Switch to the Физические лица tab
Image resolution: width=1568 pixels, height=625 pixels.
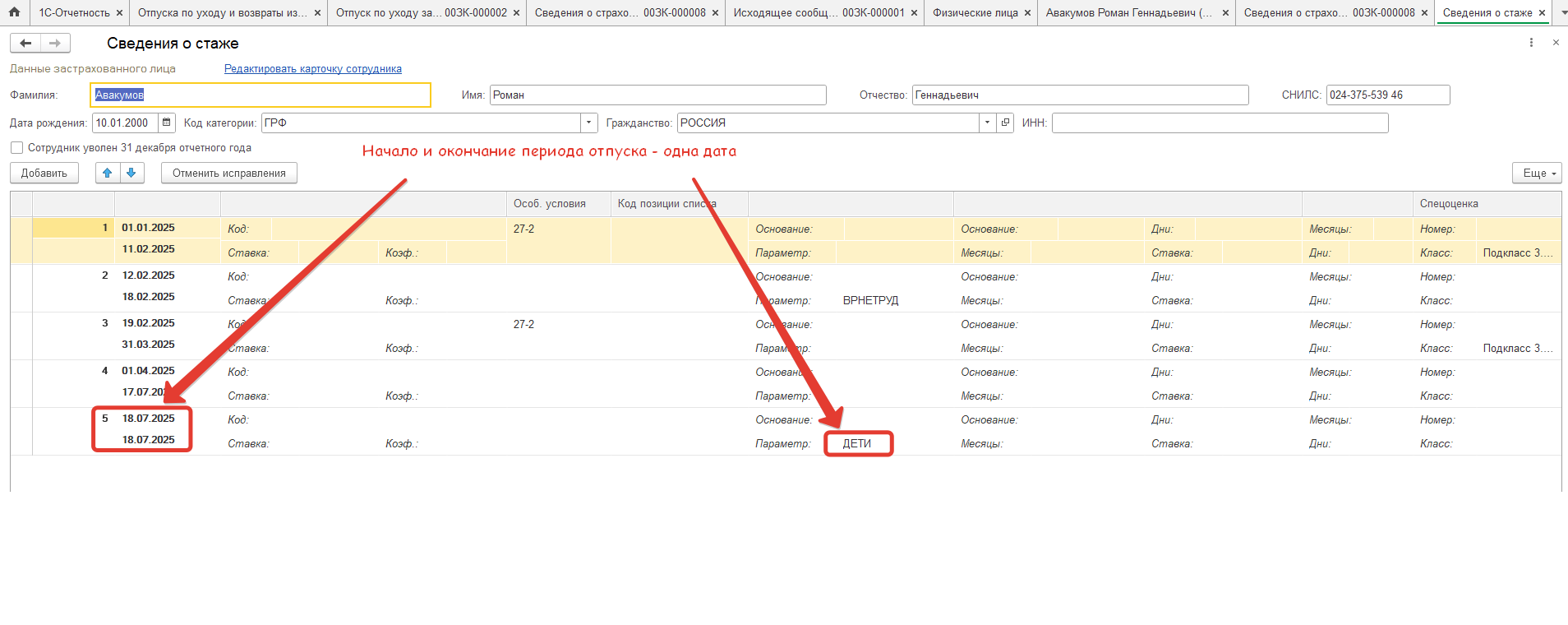click(975, 13)
